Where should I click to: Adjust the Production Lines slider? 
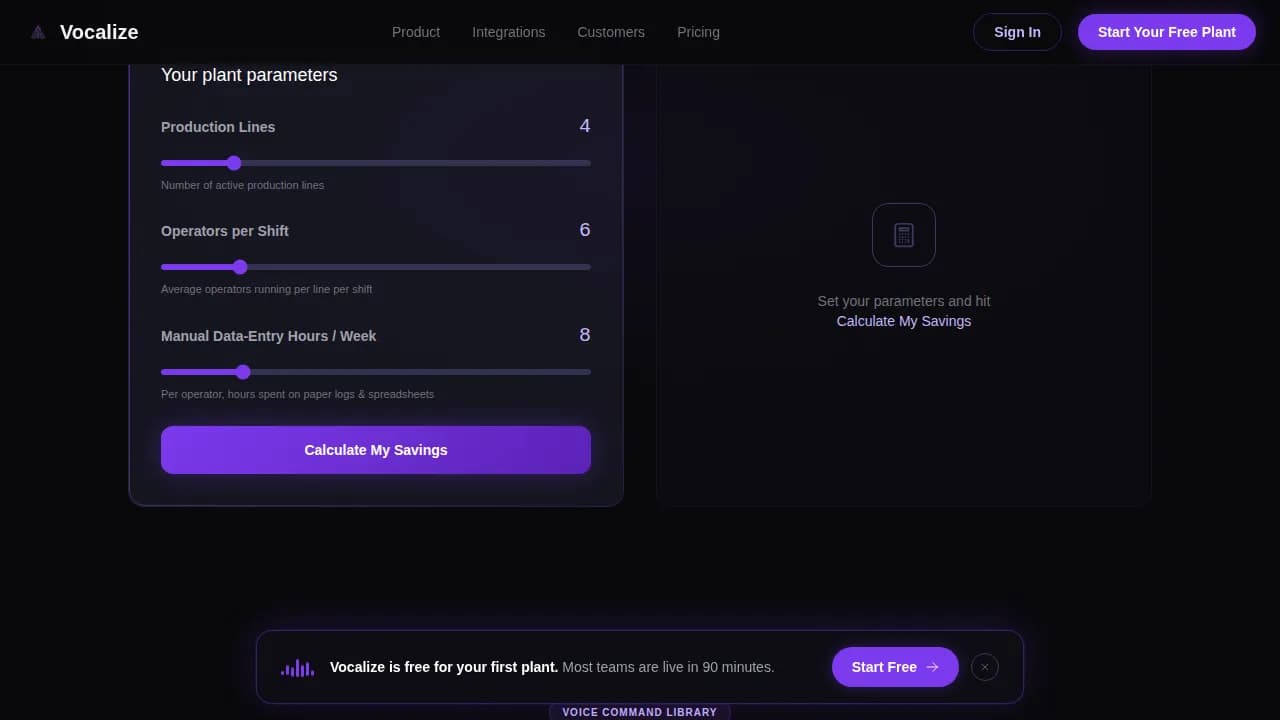(234, 163)
